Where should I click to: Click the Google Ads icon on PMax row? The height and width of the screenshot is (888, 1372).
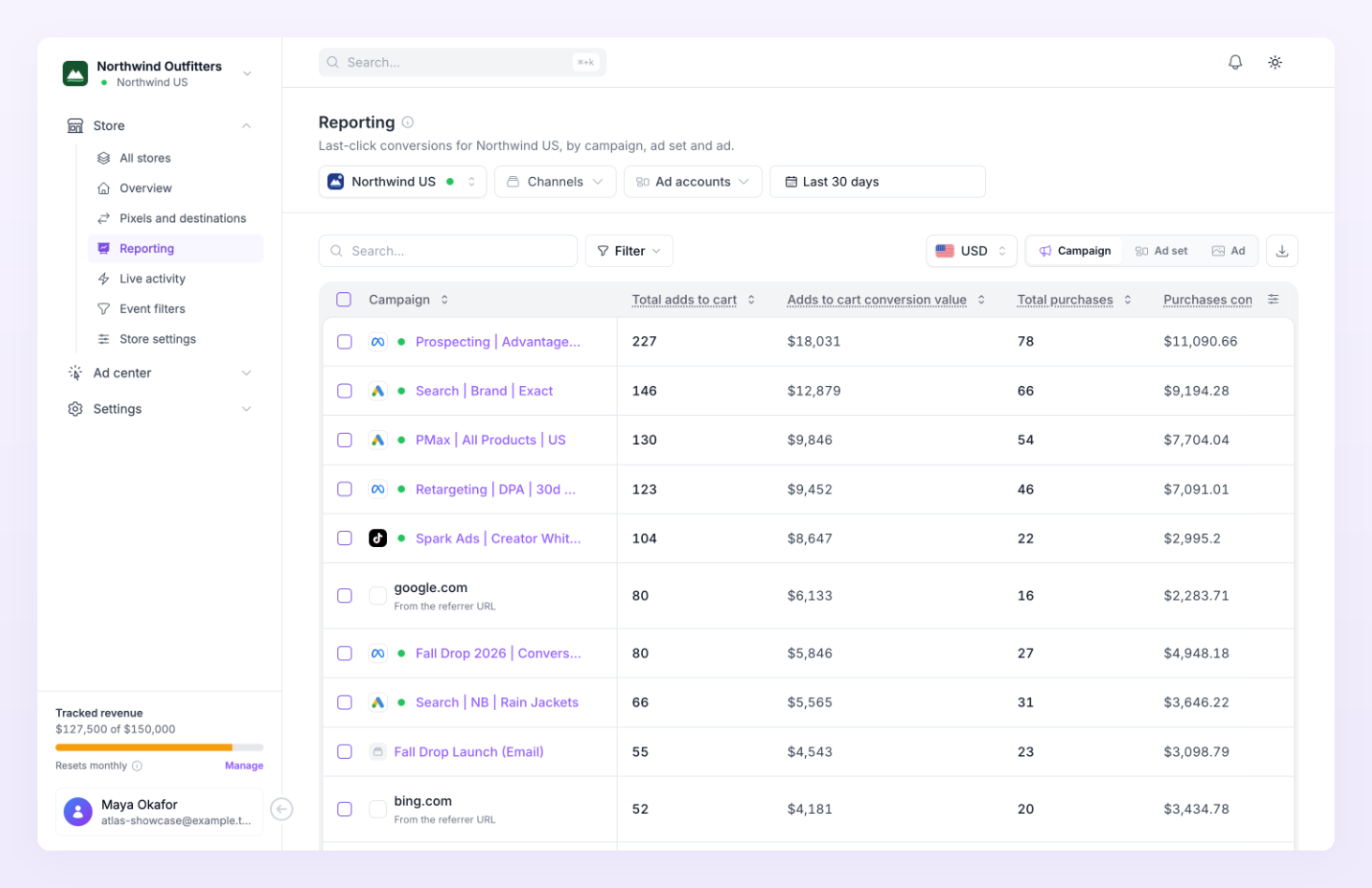coord(378,440)
